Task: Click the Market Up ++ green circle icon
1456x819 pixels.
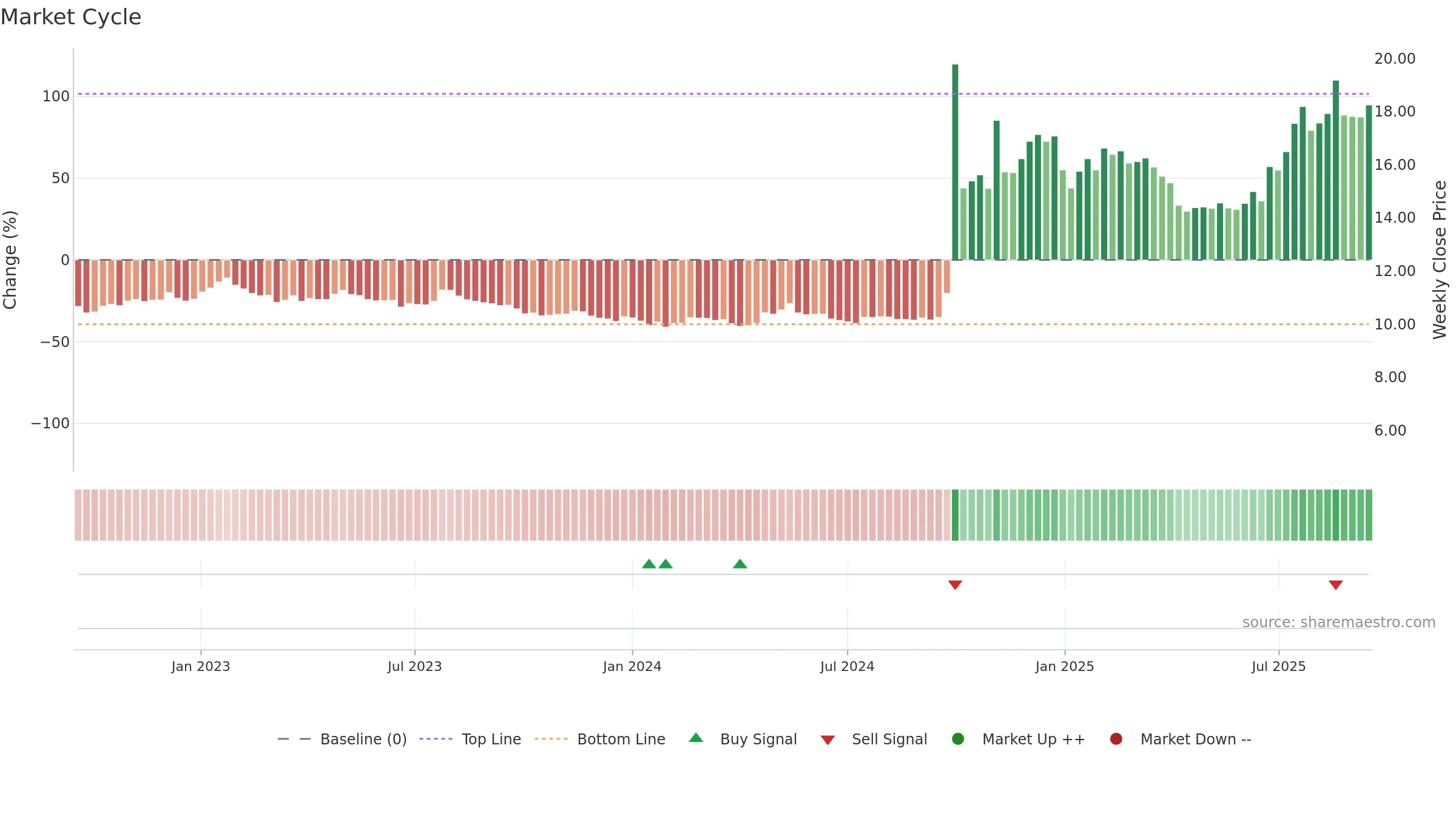Action: [958, 739]
